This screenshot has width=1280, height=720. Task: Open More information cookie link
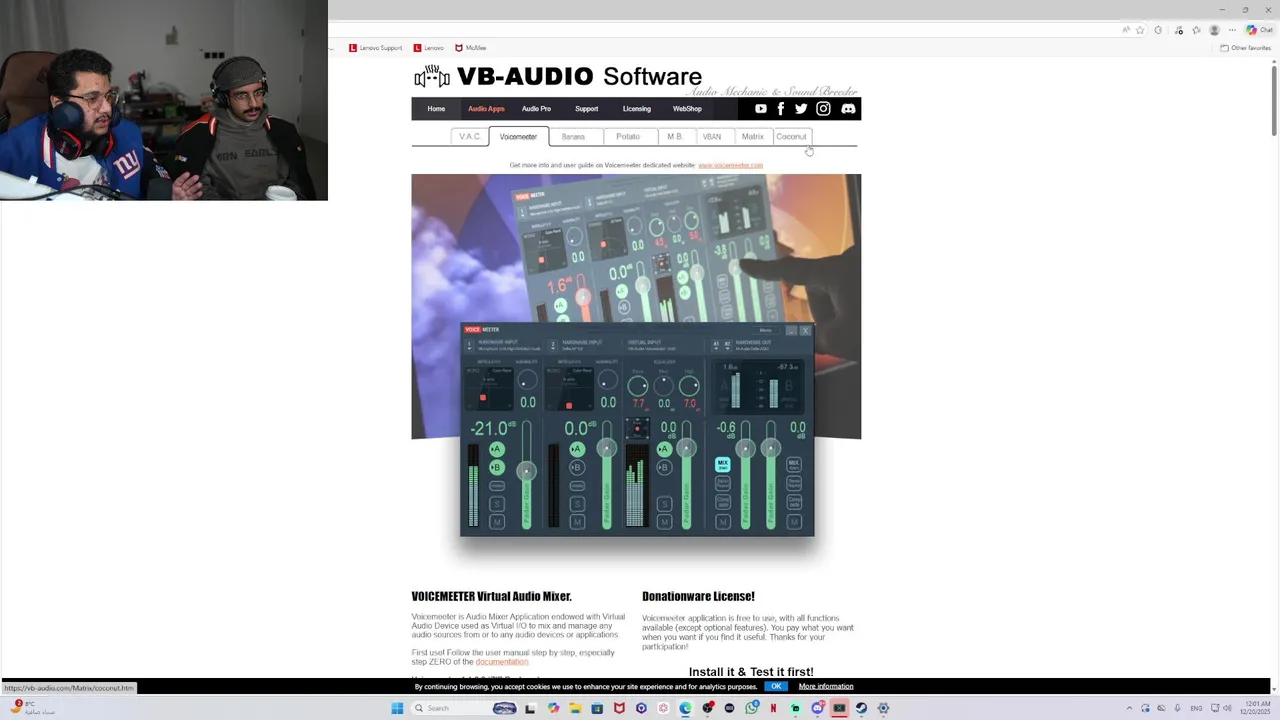point(826,686)
